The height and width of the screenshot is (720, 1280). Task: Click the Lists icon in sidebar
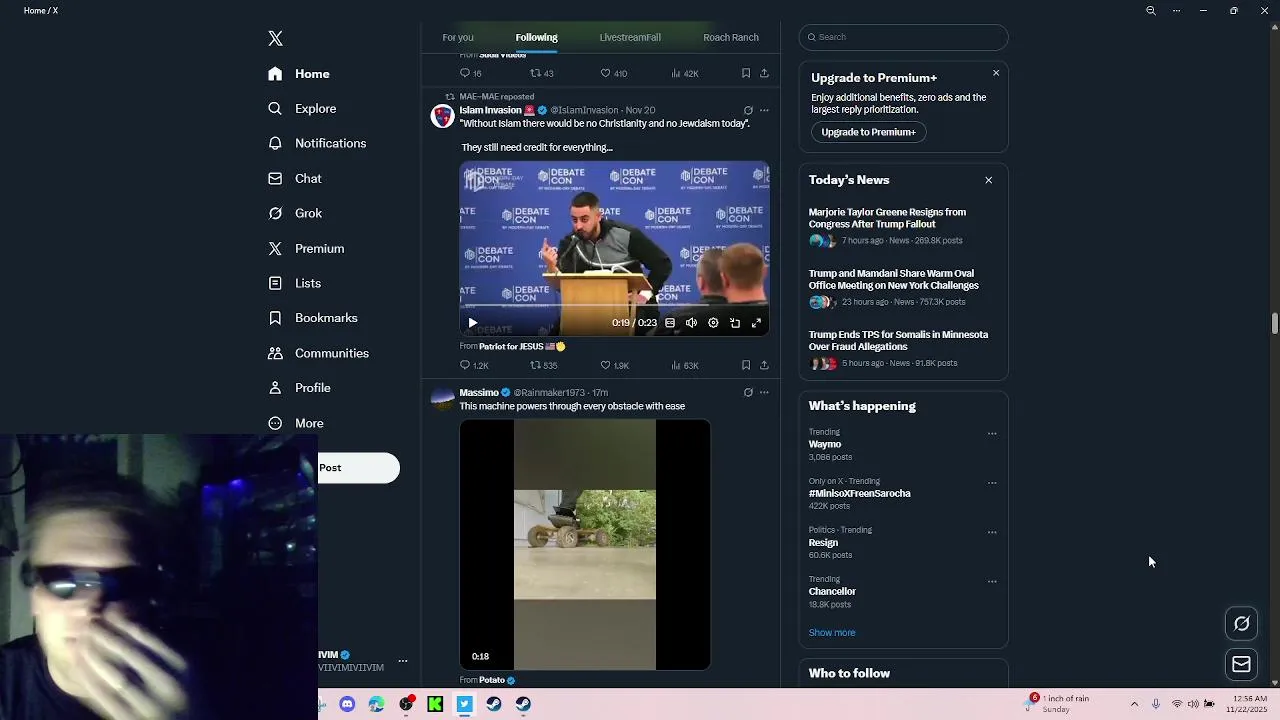pyautogui.click(x=275, y=283)
